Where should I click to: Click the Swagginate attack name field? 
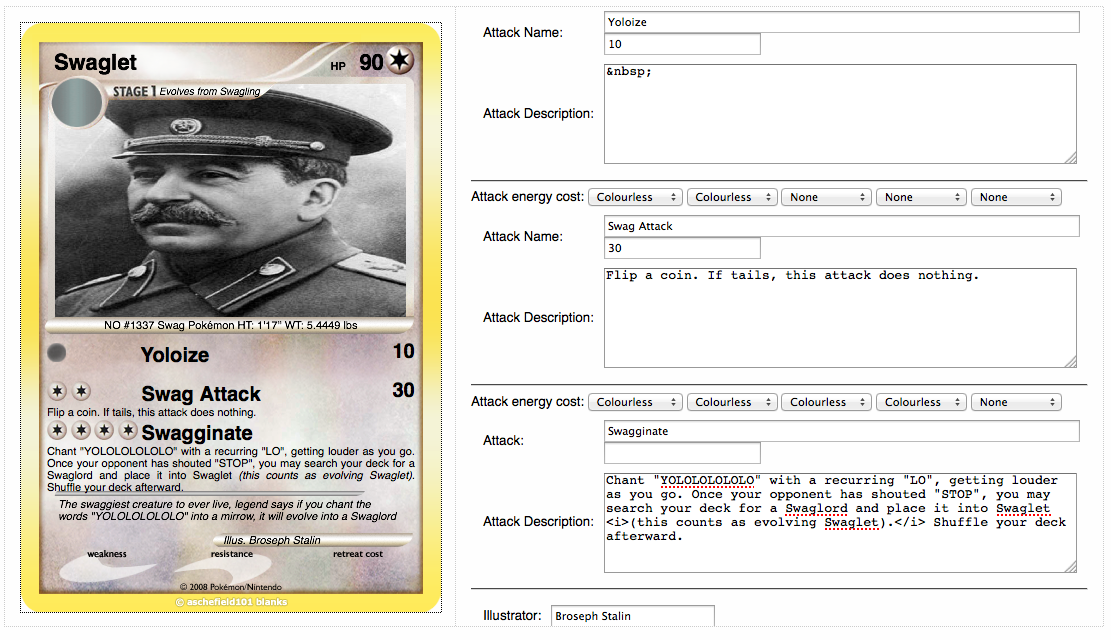[x=842, y=431]
